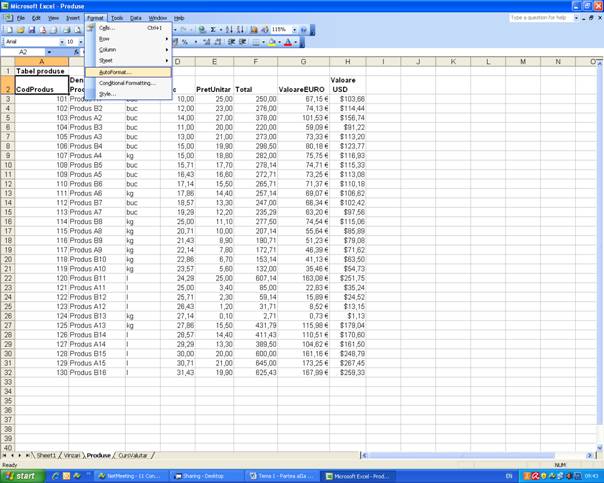Open the Chart Wizard icon

tap(253, 30)
